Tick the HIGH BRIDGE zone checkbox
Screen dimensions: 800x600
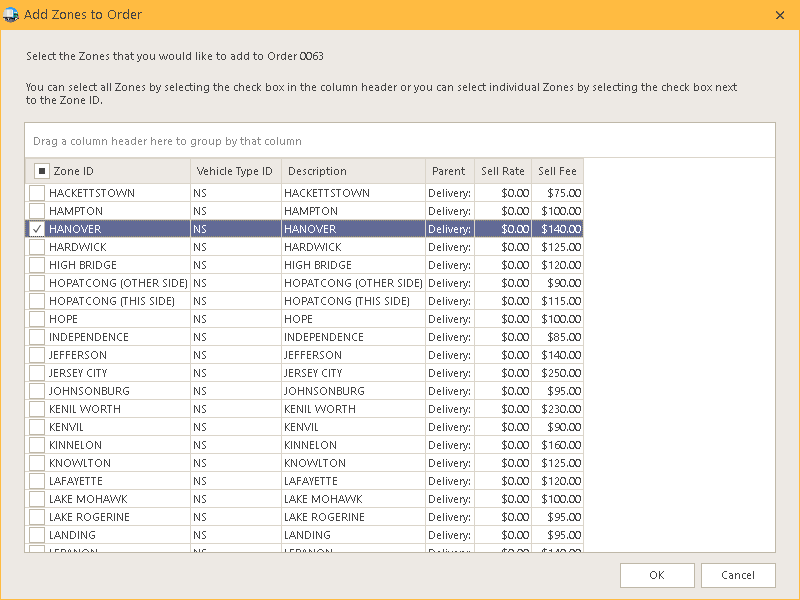pos(37,265)
